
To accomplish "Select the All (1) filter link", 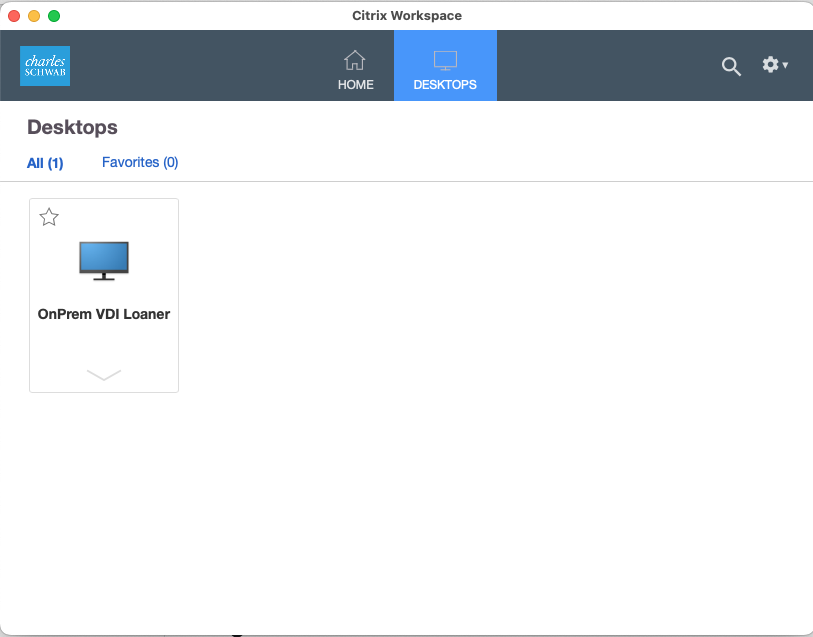I will pyautogui.click(x=45, y=162).
